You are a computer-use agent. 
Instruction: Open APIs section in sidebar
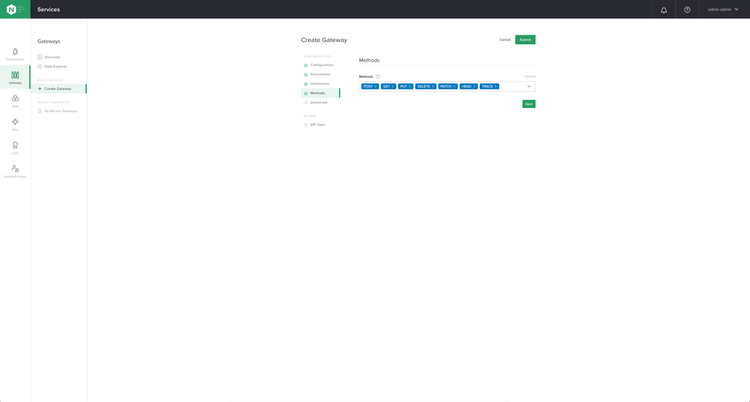pyautogui.click(x=15, y=124)
